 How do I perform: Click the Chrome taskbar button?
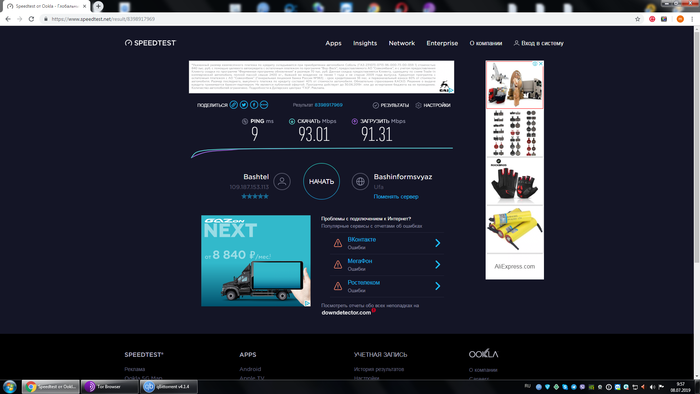(50, 386)
